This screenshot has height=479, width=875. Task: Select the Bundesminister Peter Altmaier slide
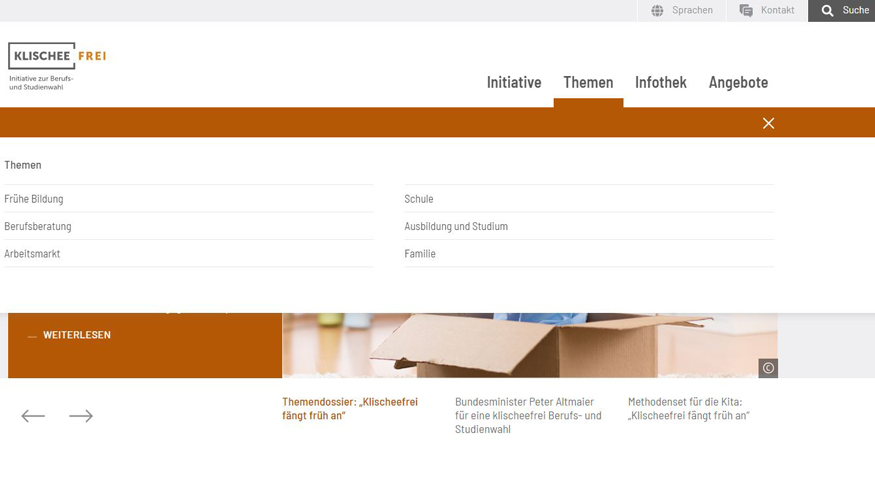(x=528, y=415)
